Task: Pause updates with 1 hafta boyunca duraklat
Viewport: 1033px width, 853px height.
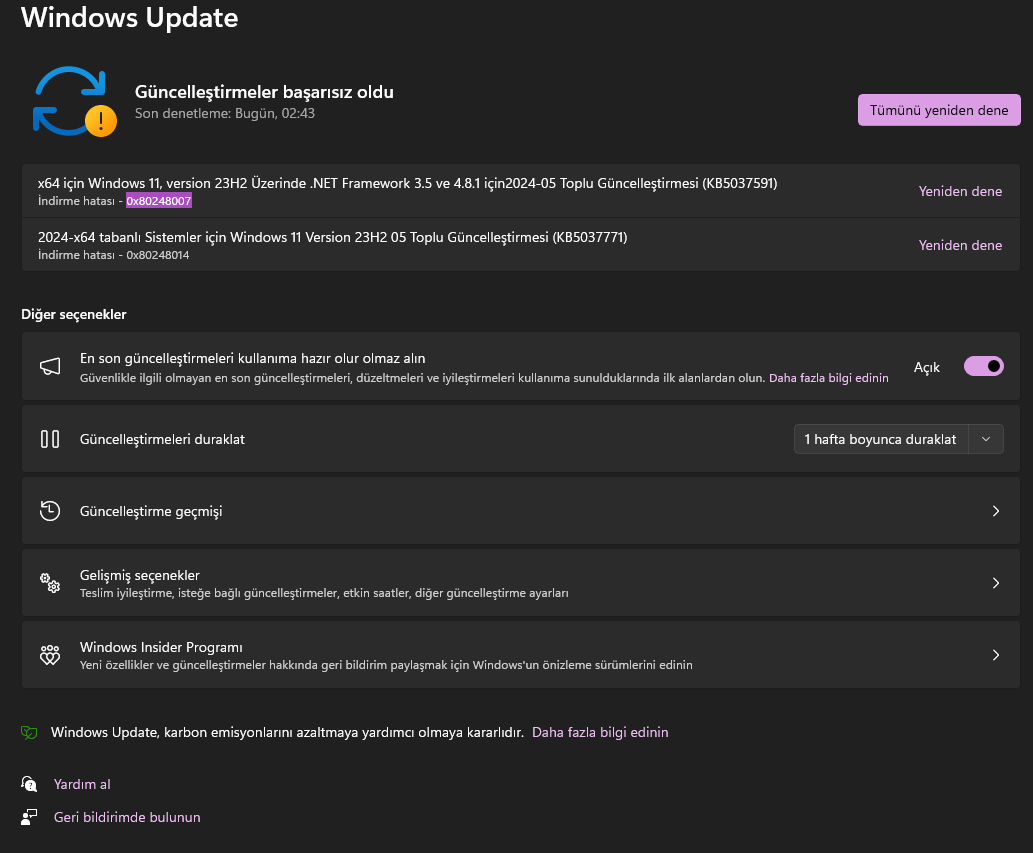Action: click(881, 439)
